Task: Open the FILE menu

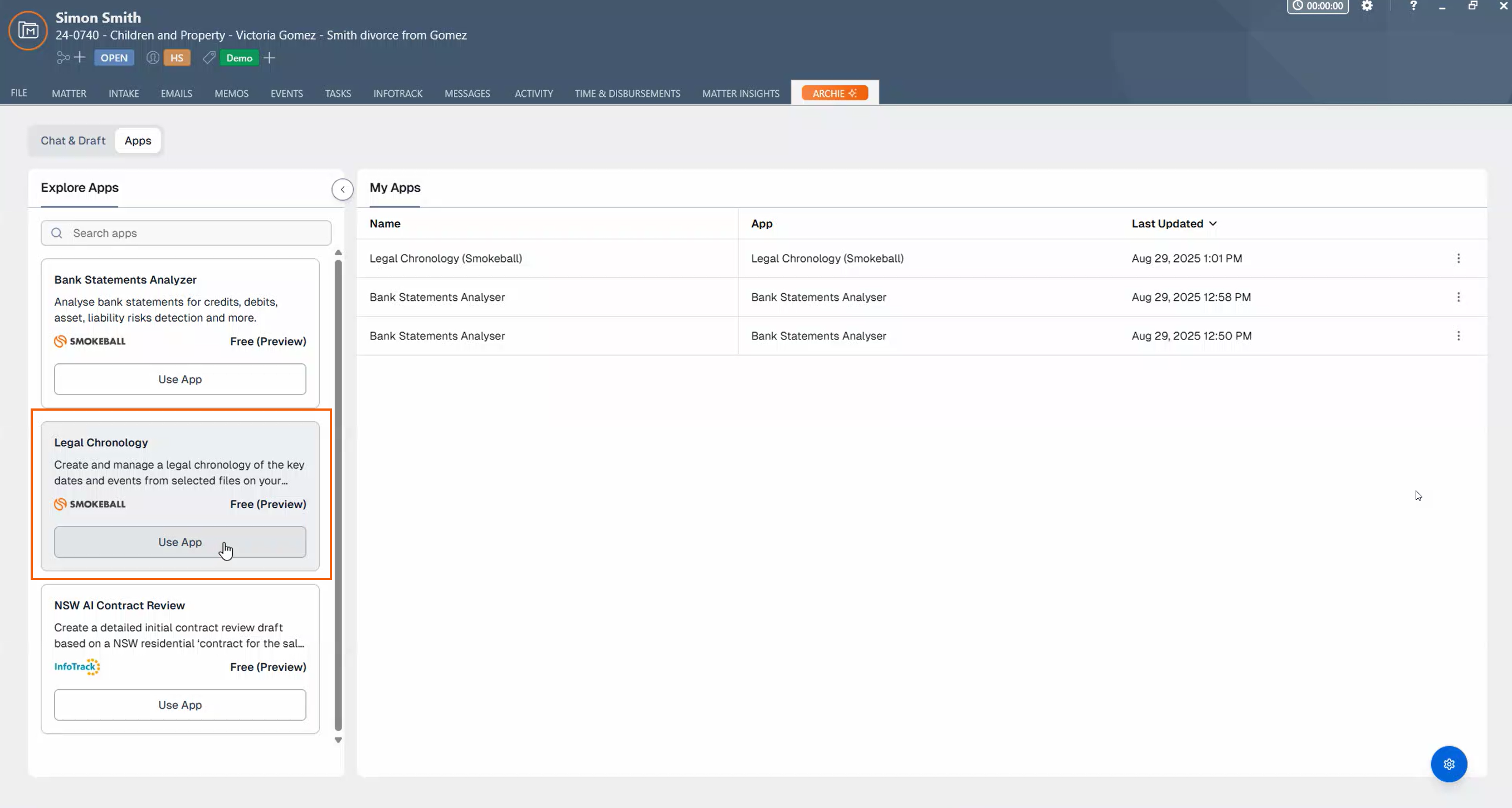Action: pyautogui.click(x=19, y=93)
